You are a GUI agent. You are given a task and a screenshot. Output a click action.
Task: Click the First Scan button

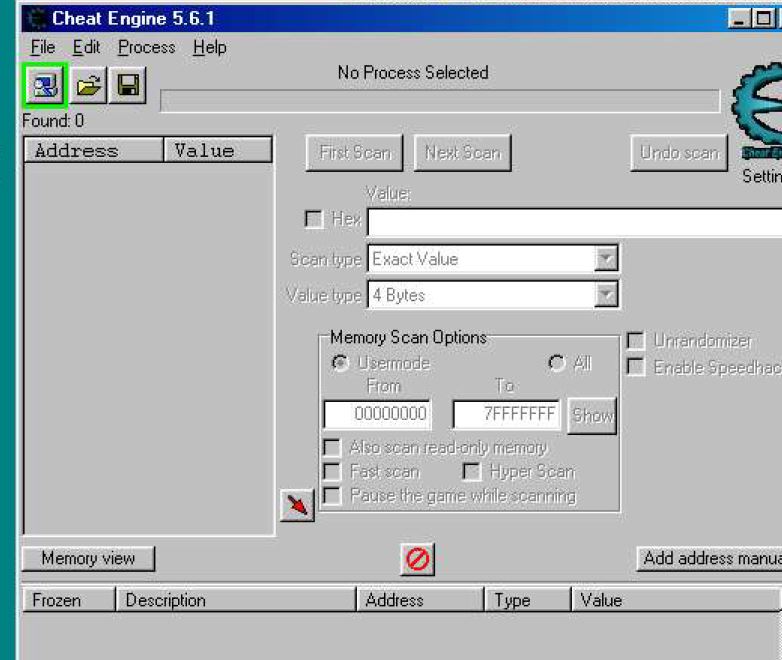[355, 153]
